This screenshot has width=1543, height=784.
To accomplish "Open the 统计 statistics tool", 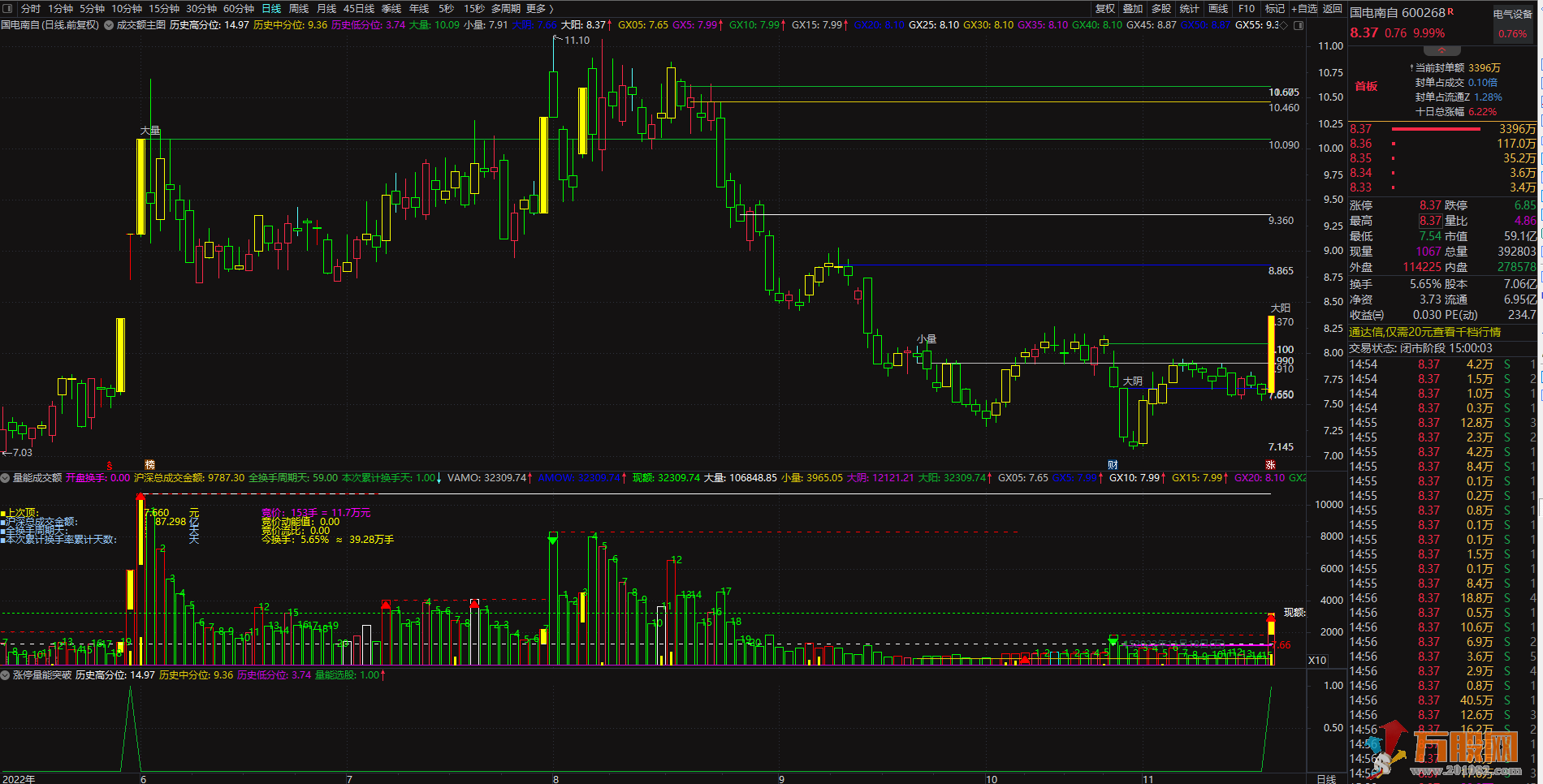I will (1189, 8).
